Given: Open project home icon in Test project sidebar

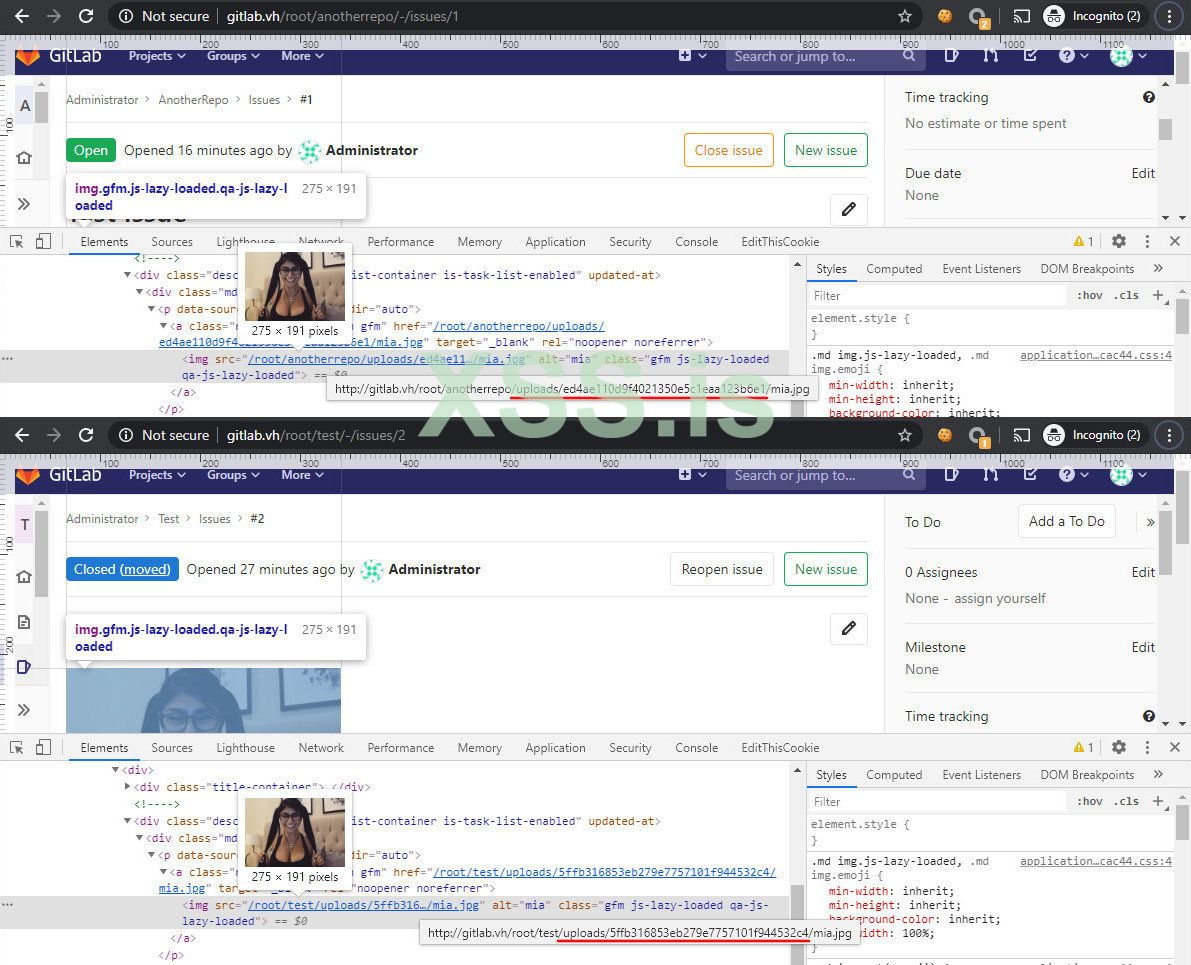Looking at the screenshot, I should click(x=24, y=577).
